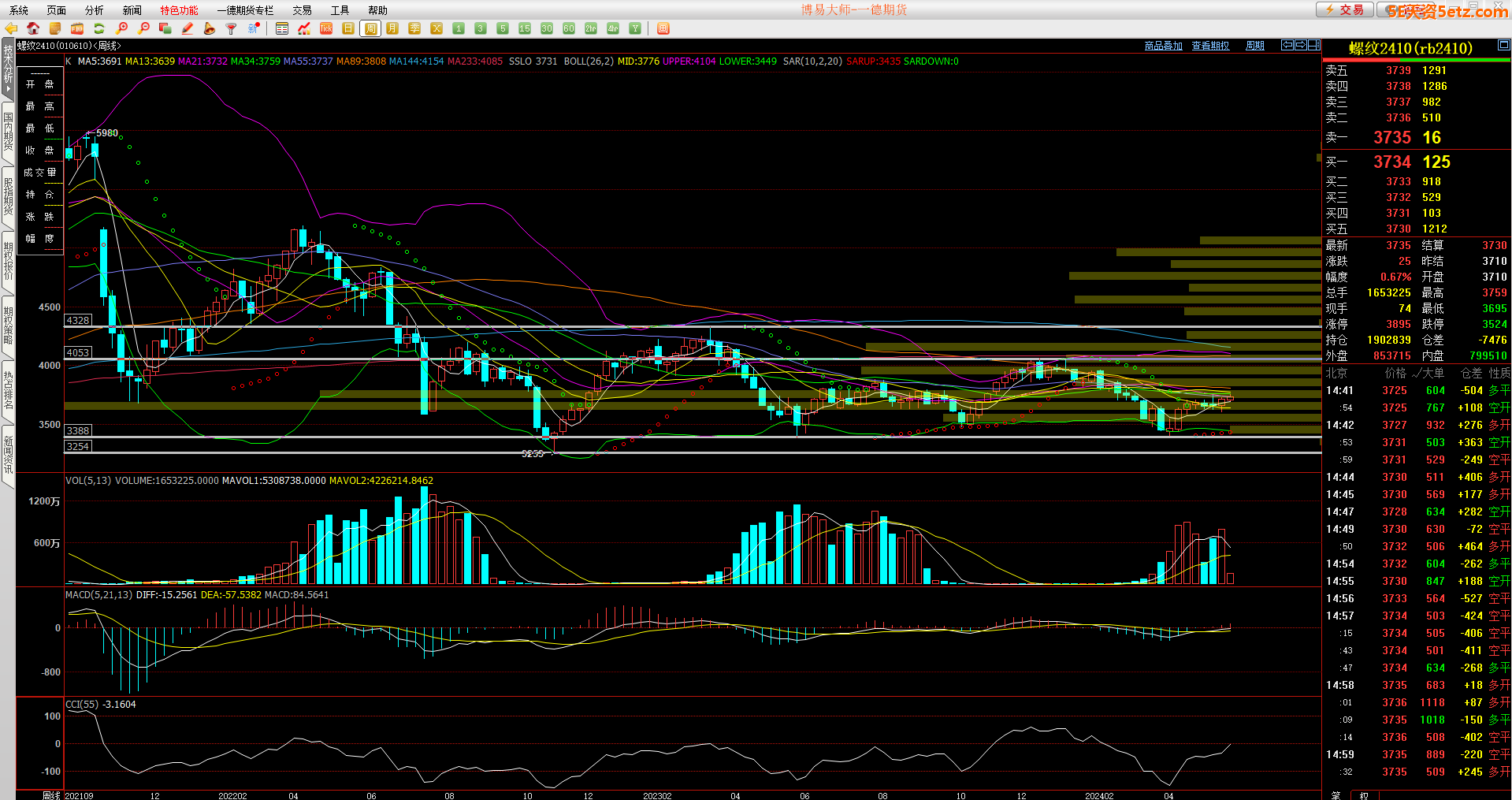The image size is (1512, 800).
Task: Click the chart left arrow icon
Action: (x=1287, y=45)
